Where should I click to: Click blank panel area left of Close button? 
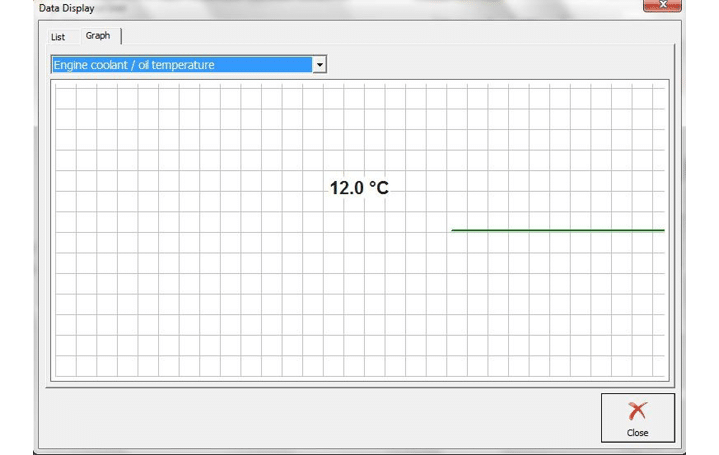pyautogui.click(x=320, y=417)
